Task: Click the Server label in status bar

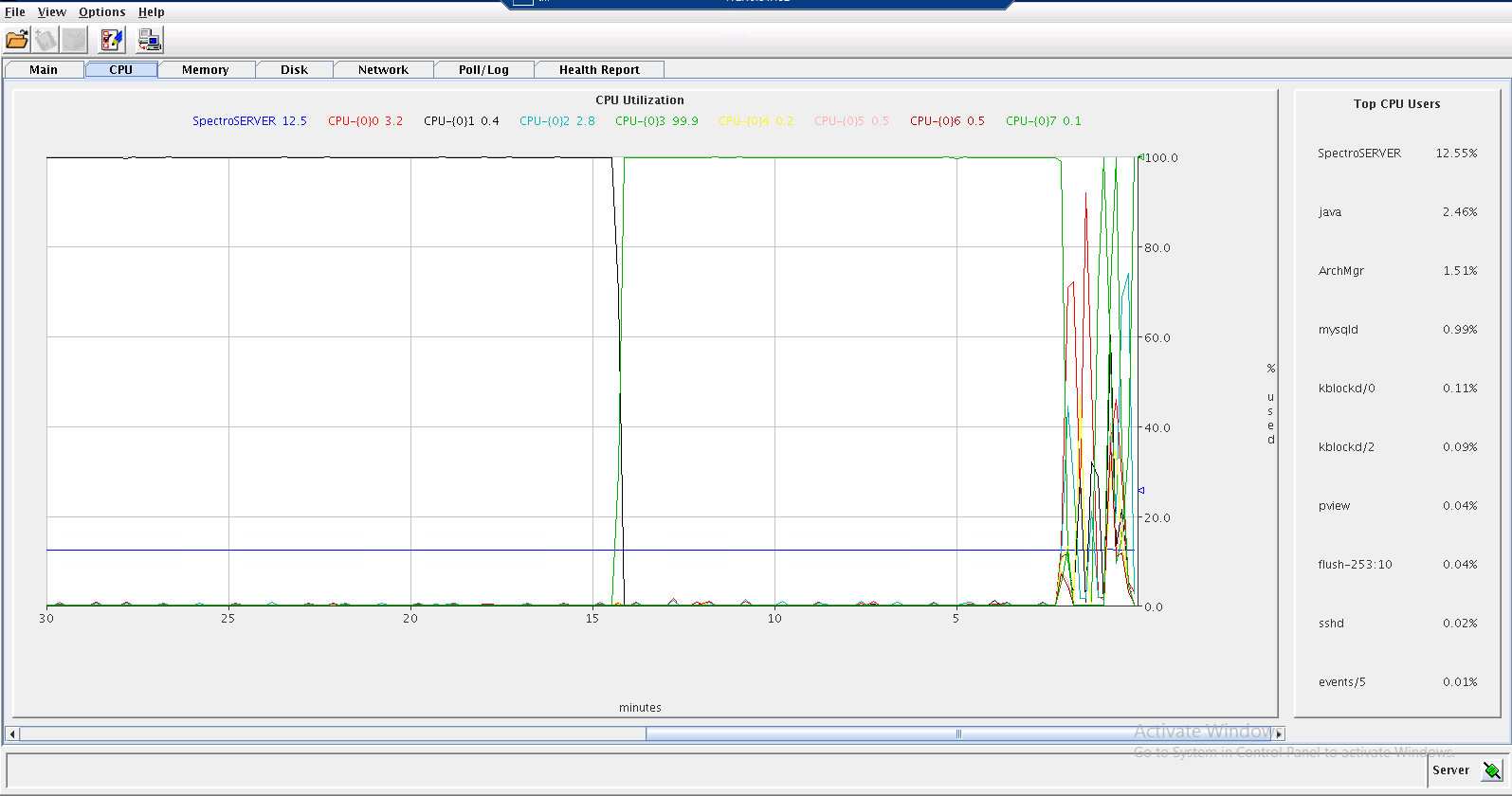Action: (x=1450, y=770)
